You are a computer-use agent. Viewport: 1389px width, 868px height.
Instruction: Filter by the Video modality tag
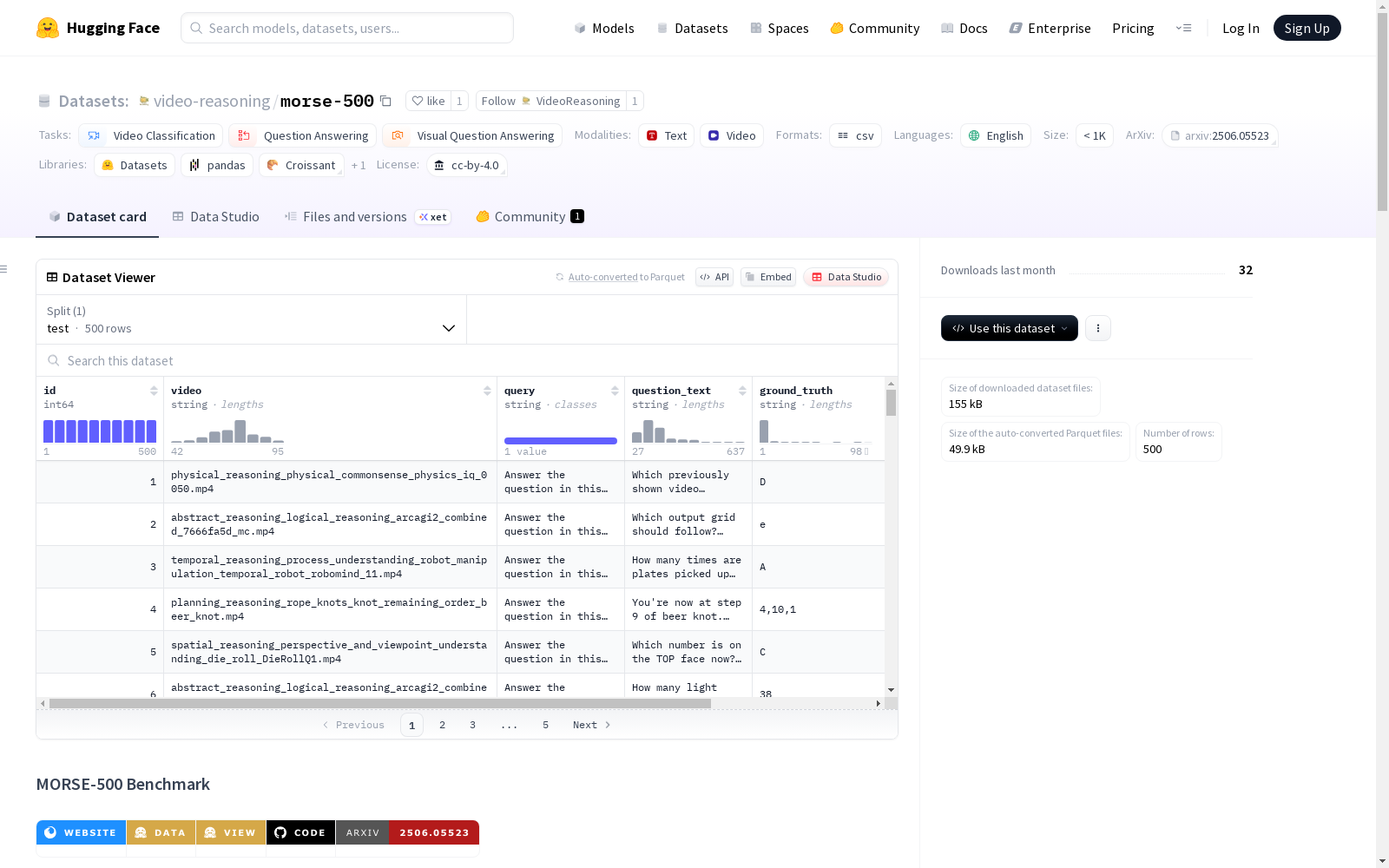[732, 135]
